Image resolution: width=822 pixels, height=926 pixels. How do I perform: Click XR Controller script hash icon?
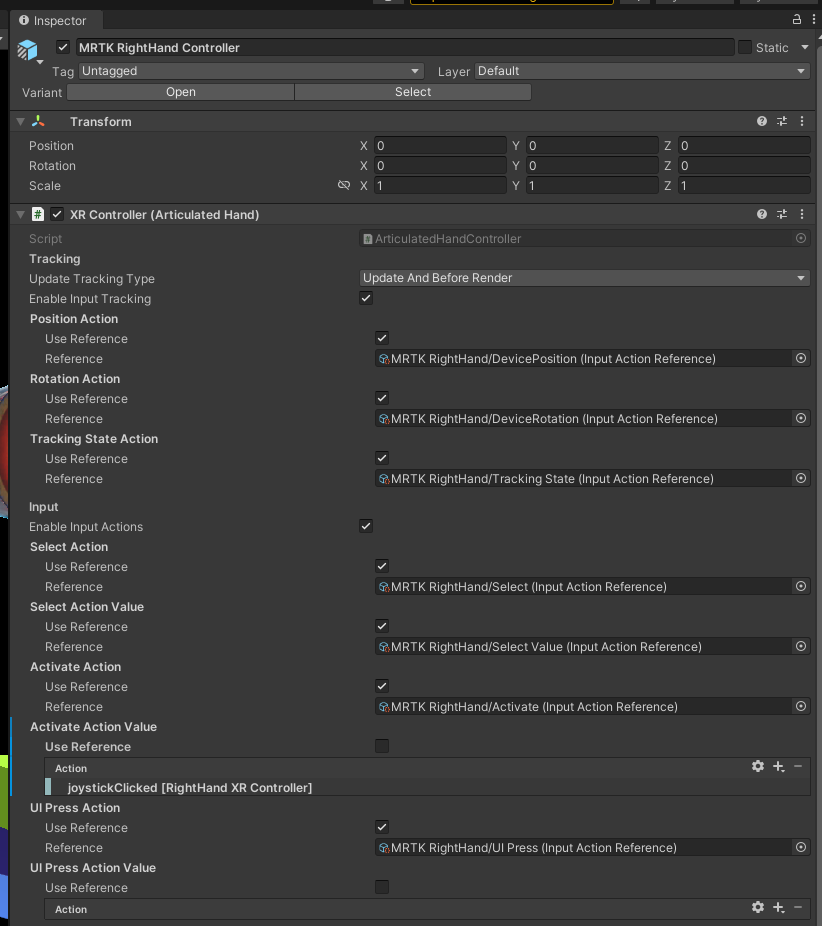(38, 214)
